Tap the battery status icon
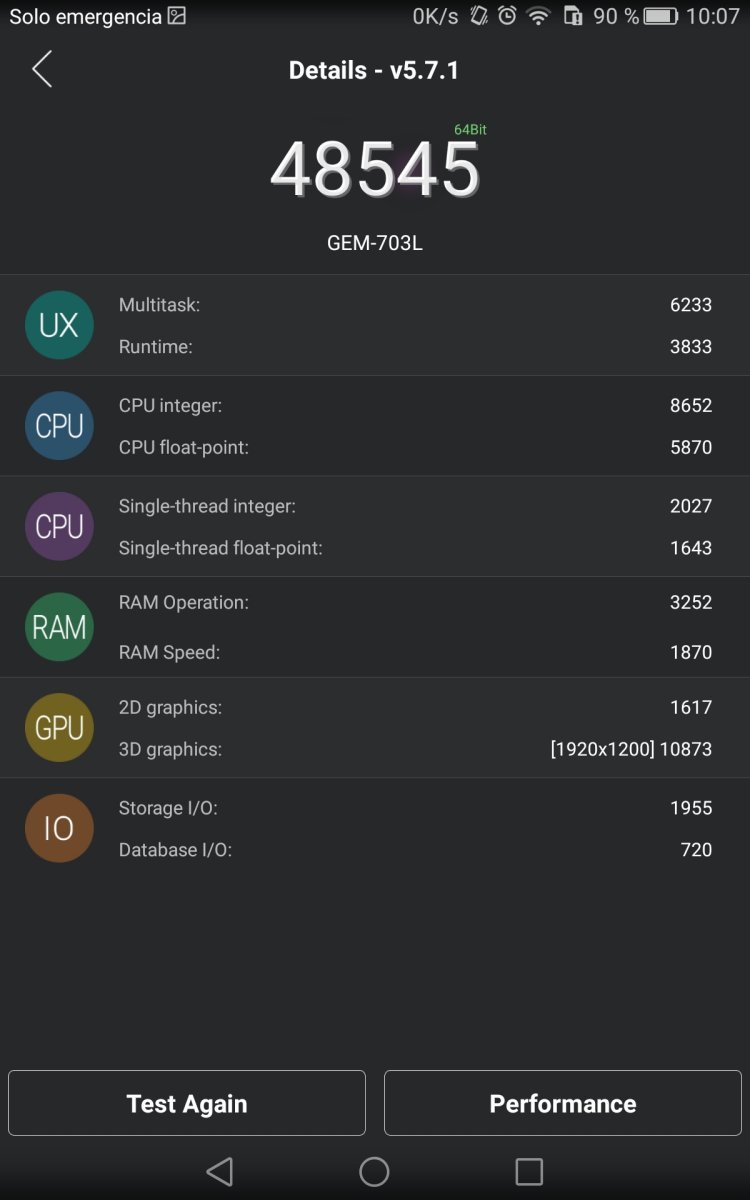 click(661, 16)
